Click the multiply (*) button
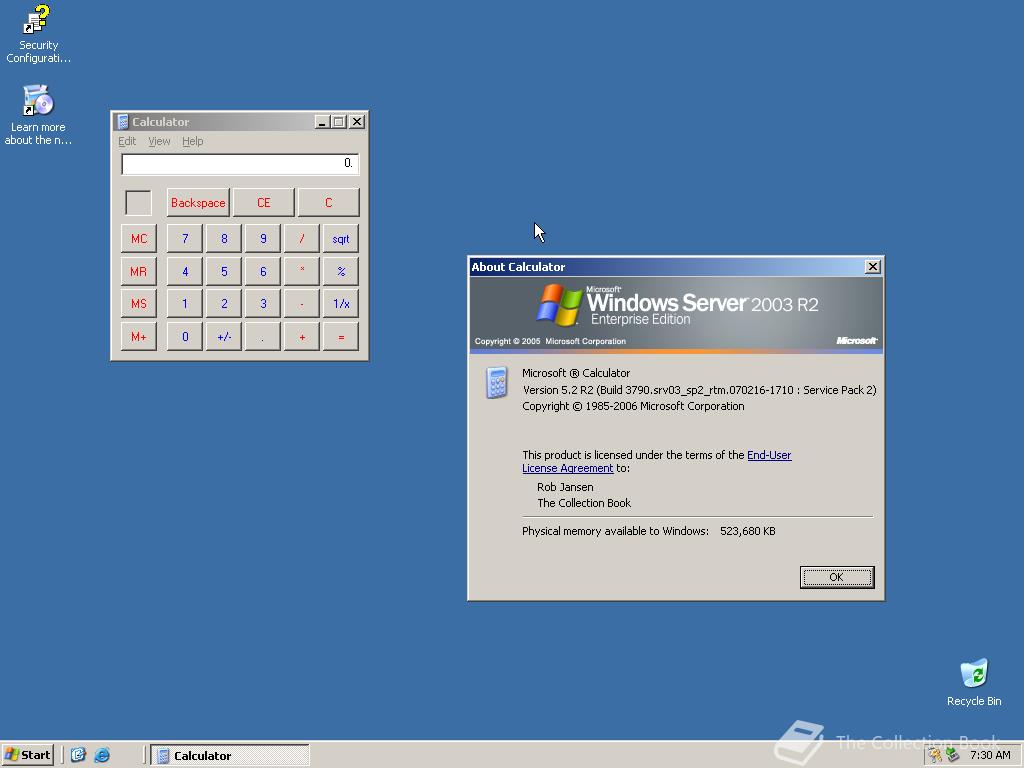1024x768 pixels. [x=302, y=271]
